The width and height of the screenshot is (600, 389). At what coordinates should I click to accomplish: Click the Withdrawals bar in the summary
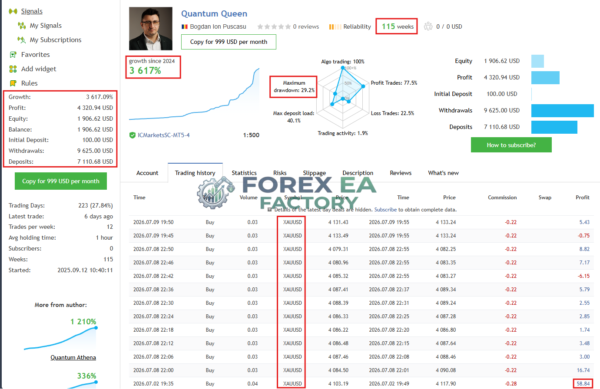pos(562,111)
